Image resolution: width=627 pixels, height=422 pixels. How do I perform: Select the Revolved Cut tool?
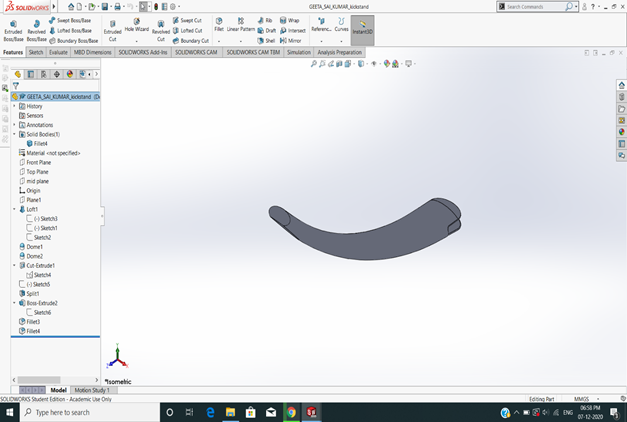(161, 31)
